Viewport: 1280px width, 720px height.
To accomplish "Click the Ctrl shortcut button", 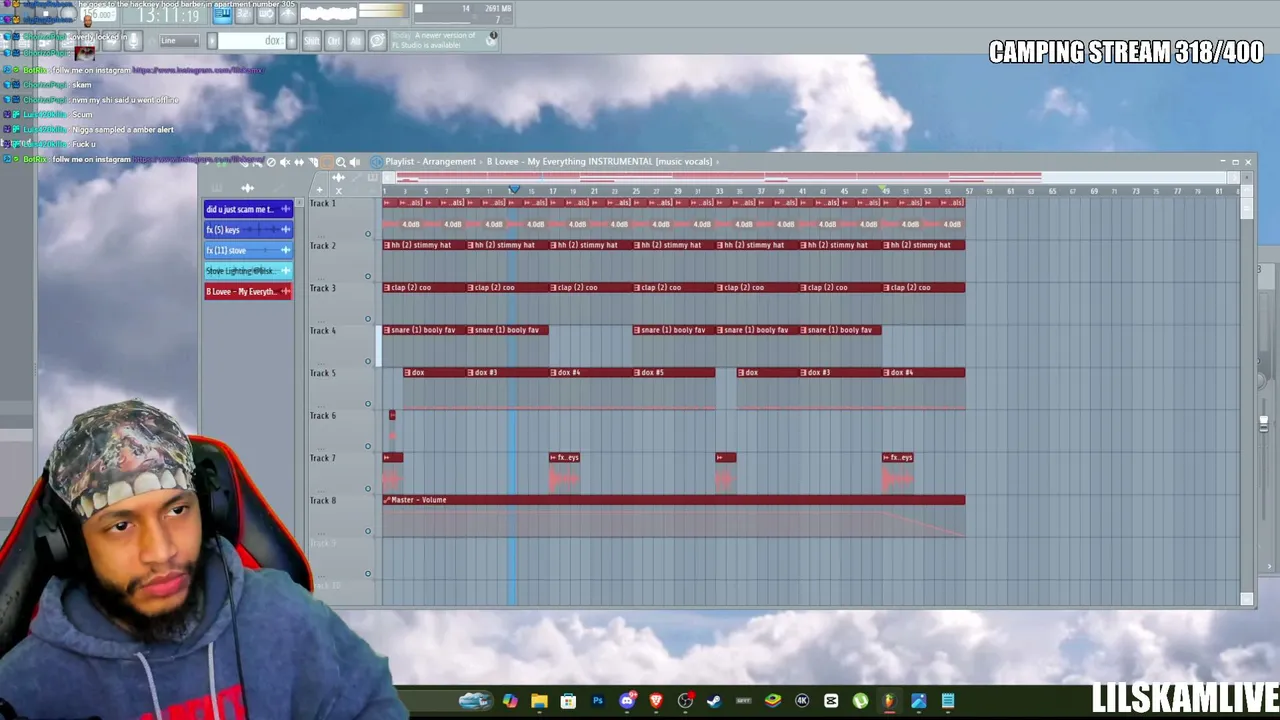I will click(333, 40).
